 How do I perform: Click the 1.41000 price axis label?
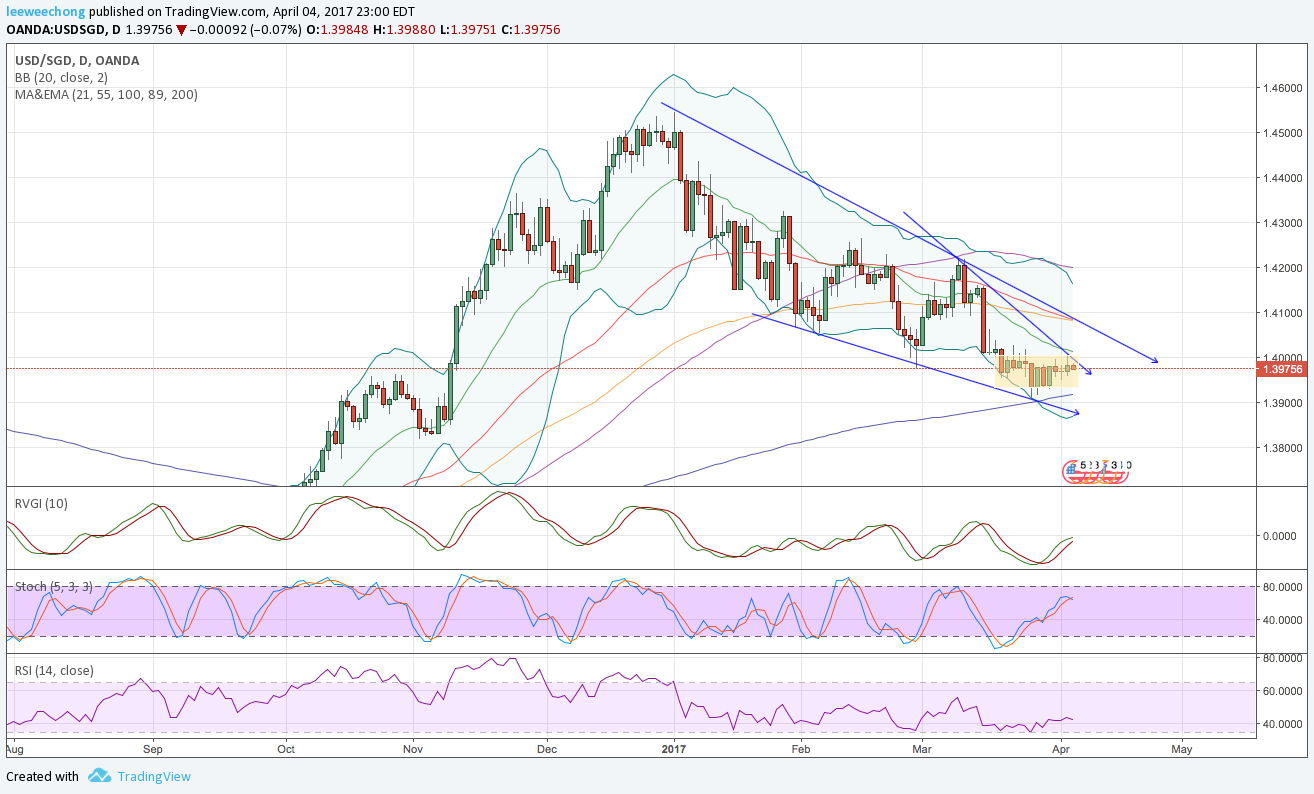point(1282,313)
